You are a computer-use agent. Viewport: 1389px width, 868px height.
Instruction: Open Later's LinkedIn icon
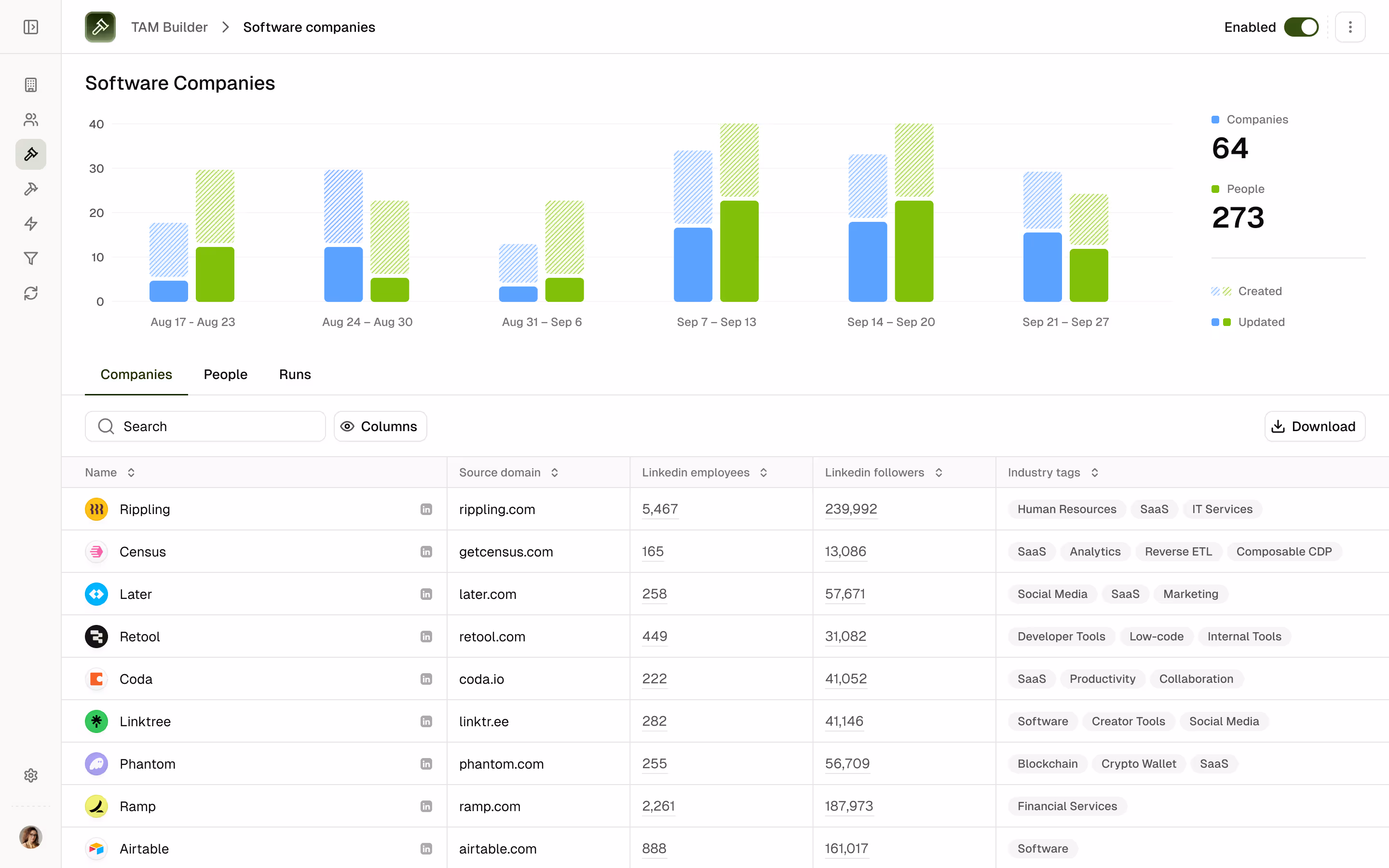426,594
